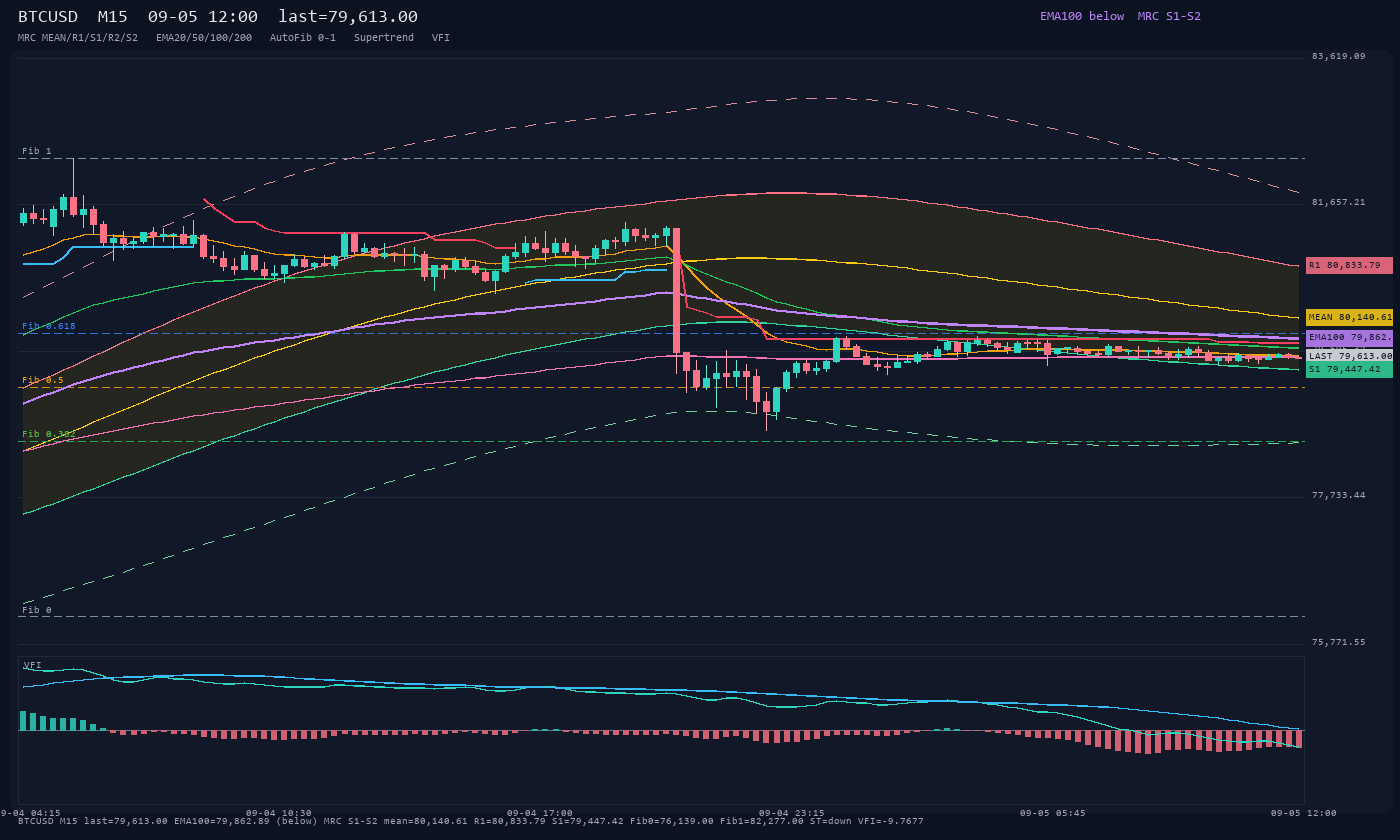Click the MEAN 80,140.61 price tag

[x=1349, y=317]
